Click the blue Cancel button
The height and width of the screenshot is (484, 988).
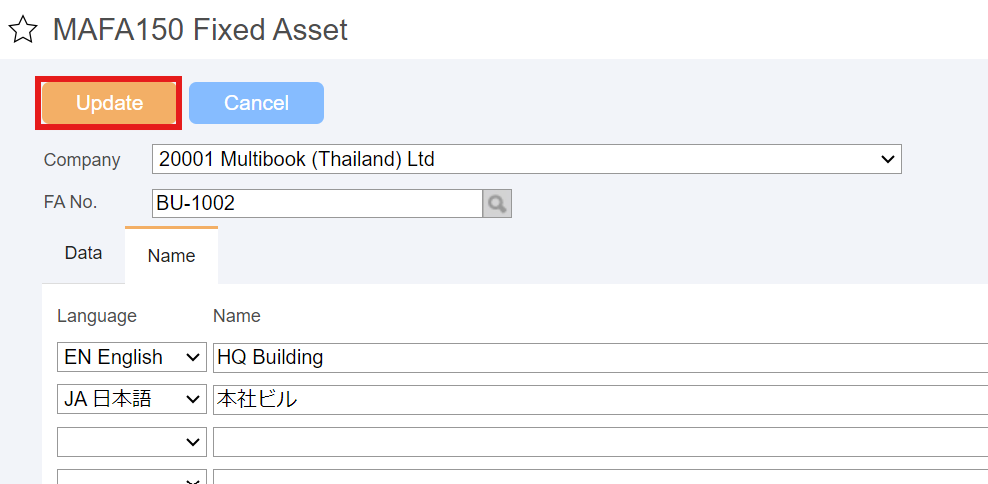[x=256, y=103]
